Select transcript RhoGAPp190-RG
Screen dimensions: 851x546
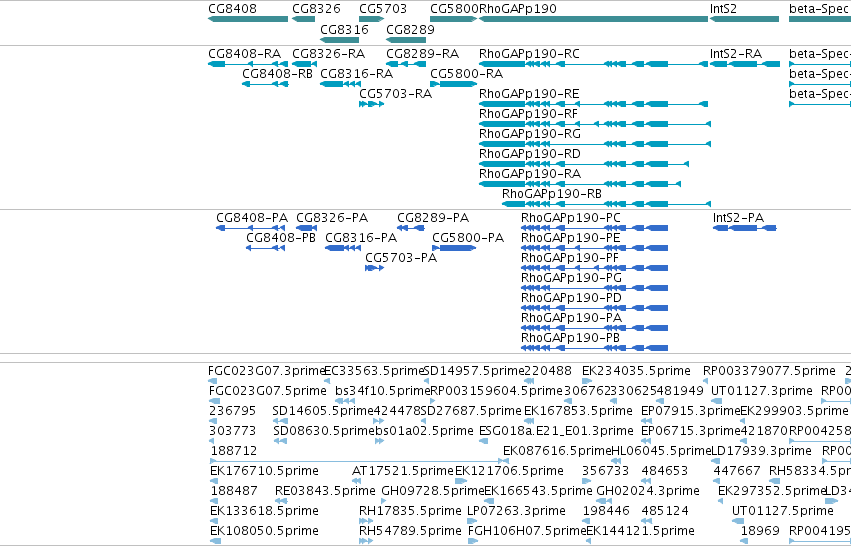(x=595, y=144)
